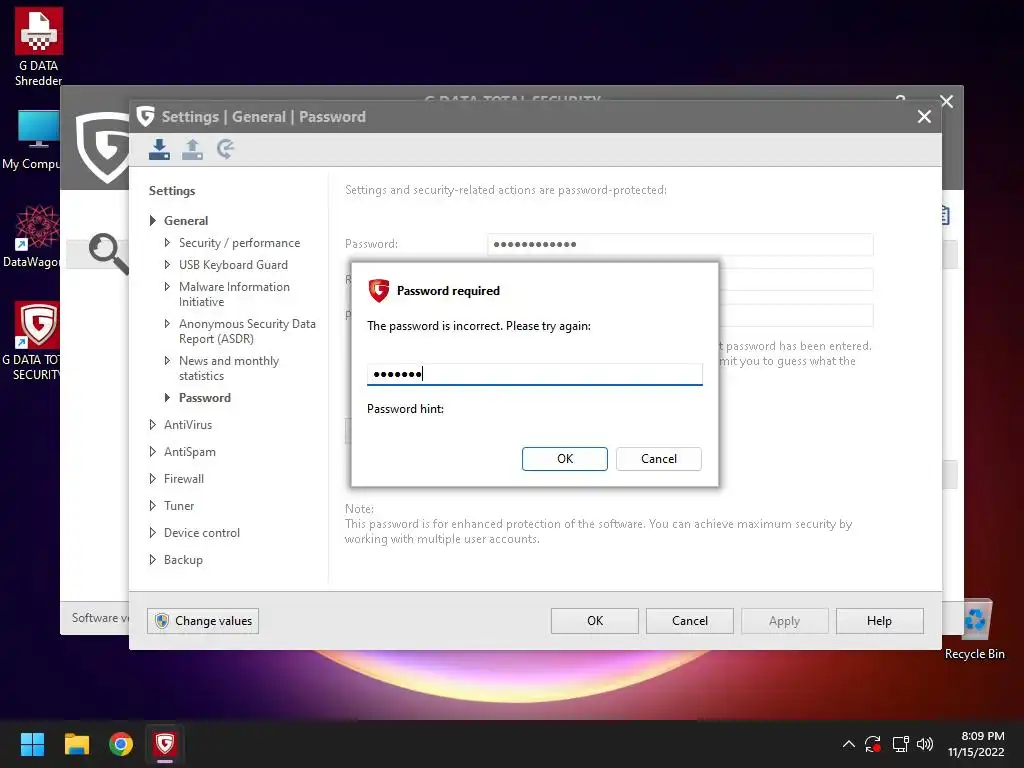
Task: Confirm password with dialog OK button
Action: tap(565, 458)
